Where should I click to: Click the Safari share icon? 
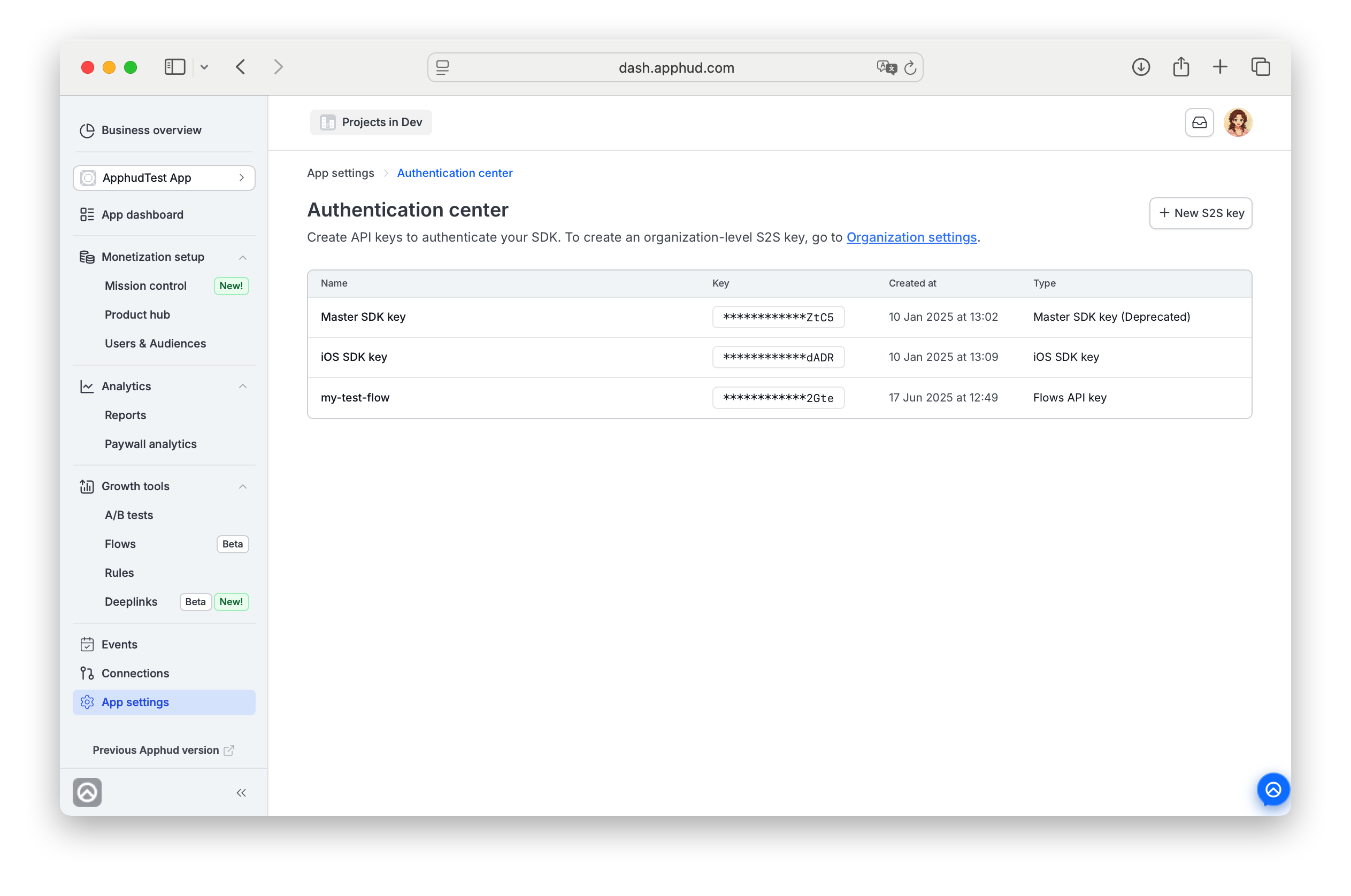(x=1180, y=67)
